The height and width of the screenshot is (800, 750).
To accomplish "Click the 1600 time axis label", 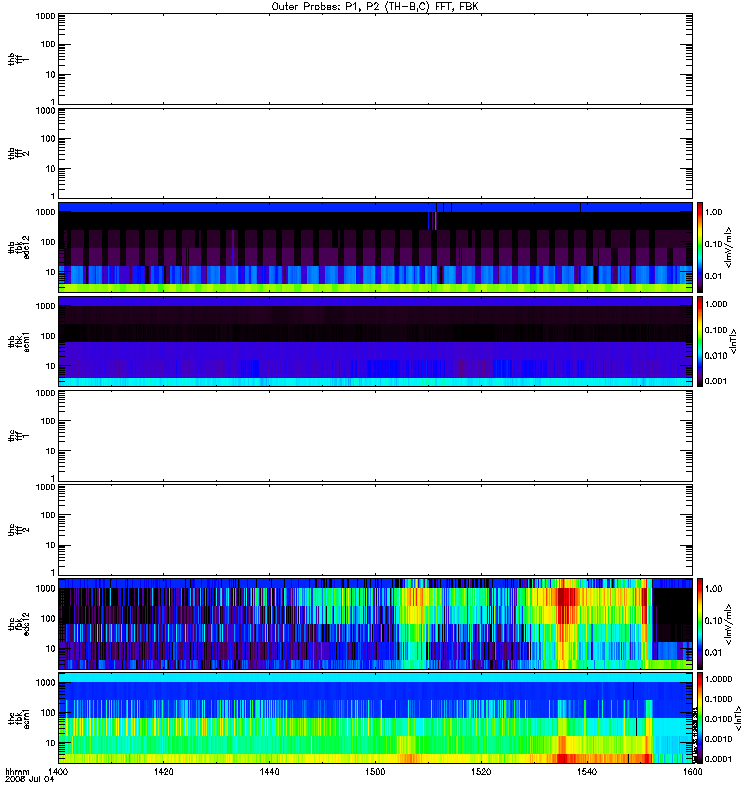I will click(692, 771).
